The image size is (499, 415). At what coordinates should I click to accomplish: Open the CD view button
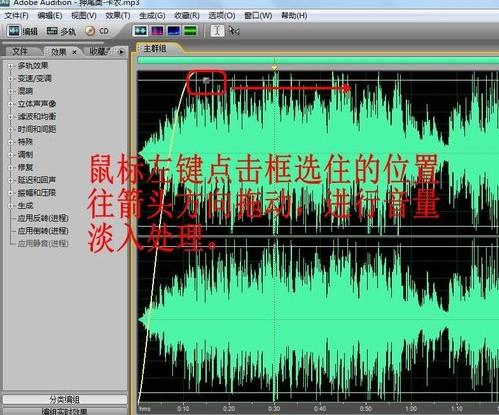tap(97, 31)
